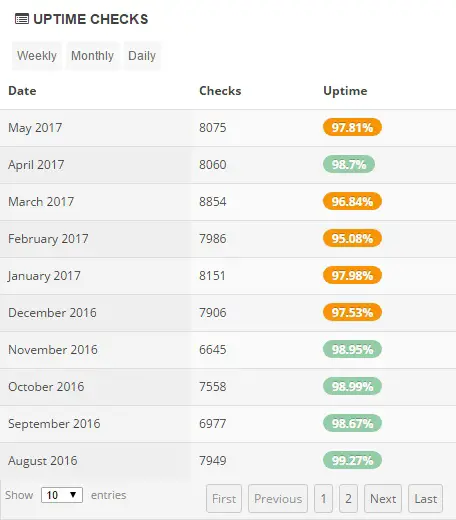The image size is (456, 520).
Task: Sort the table by Date column header
Action: tap(22, 91)
